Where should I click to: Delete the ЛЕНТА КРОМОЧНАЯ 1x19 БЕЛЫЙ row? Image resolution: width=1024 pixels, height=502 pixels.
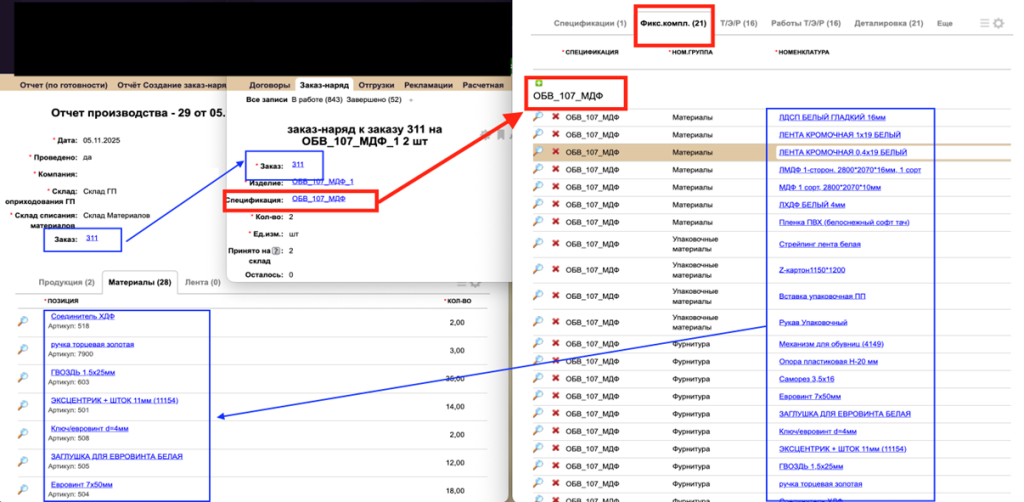[555, 134]
